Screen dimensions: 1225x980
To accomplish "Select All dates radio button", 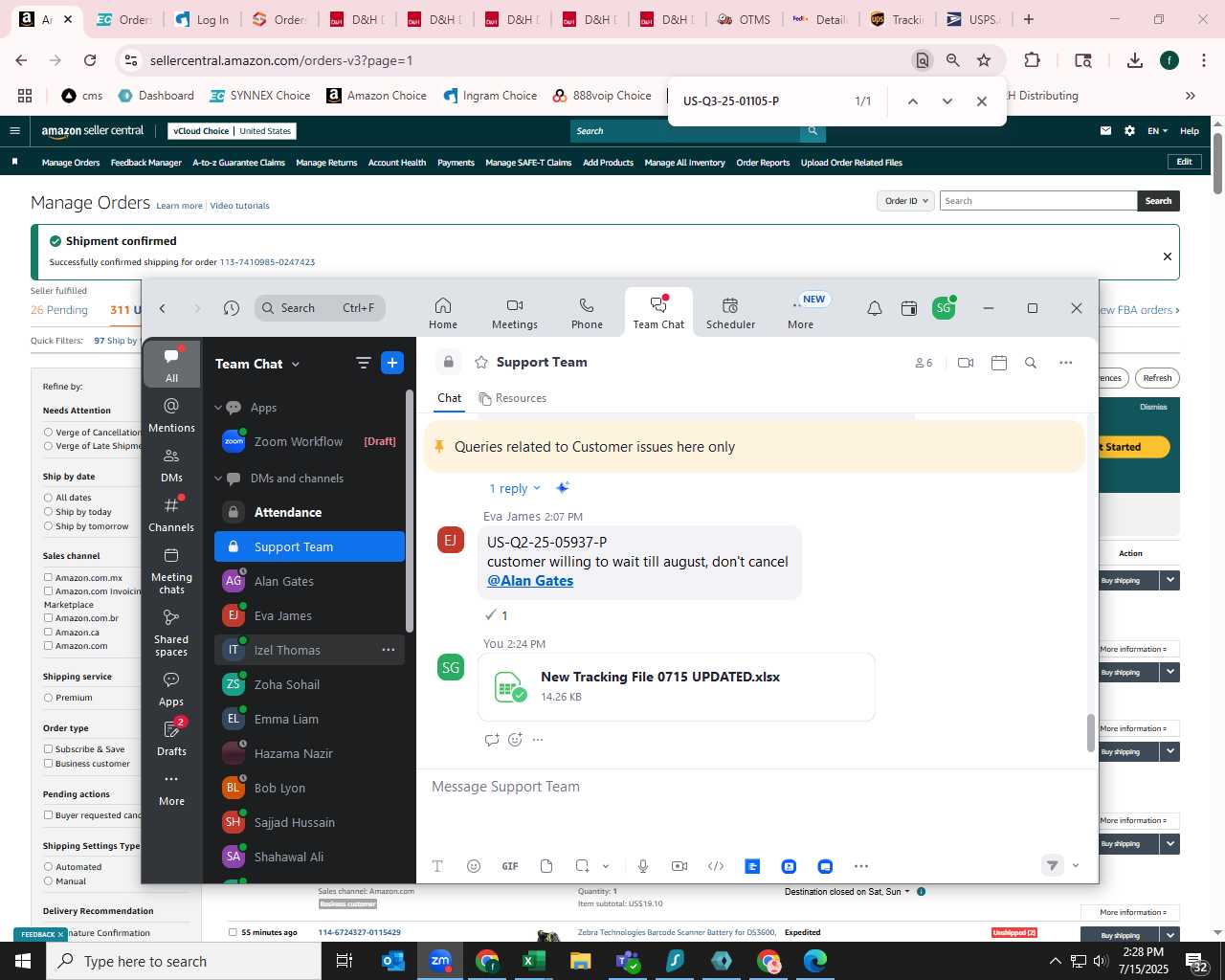I will [48, 498].
